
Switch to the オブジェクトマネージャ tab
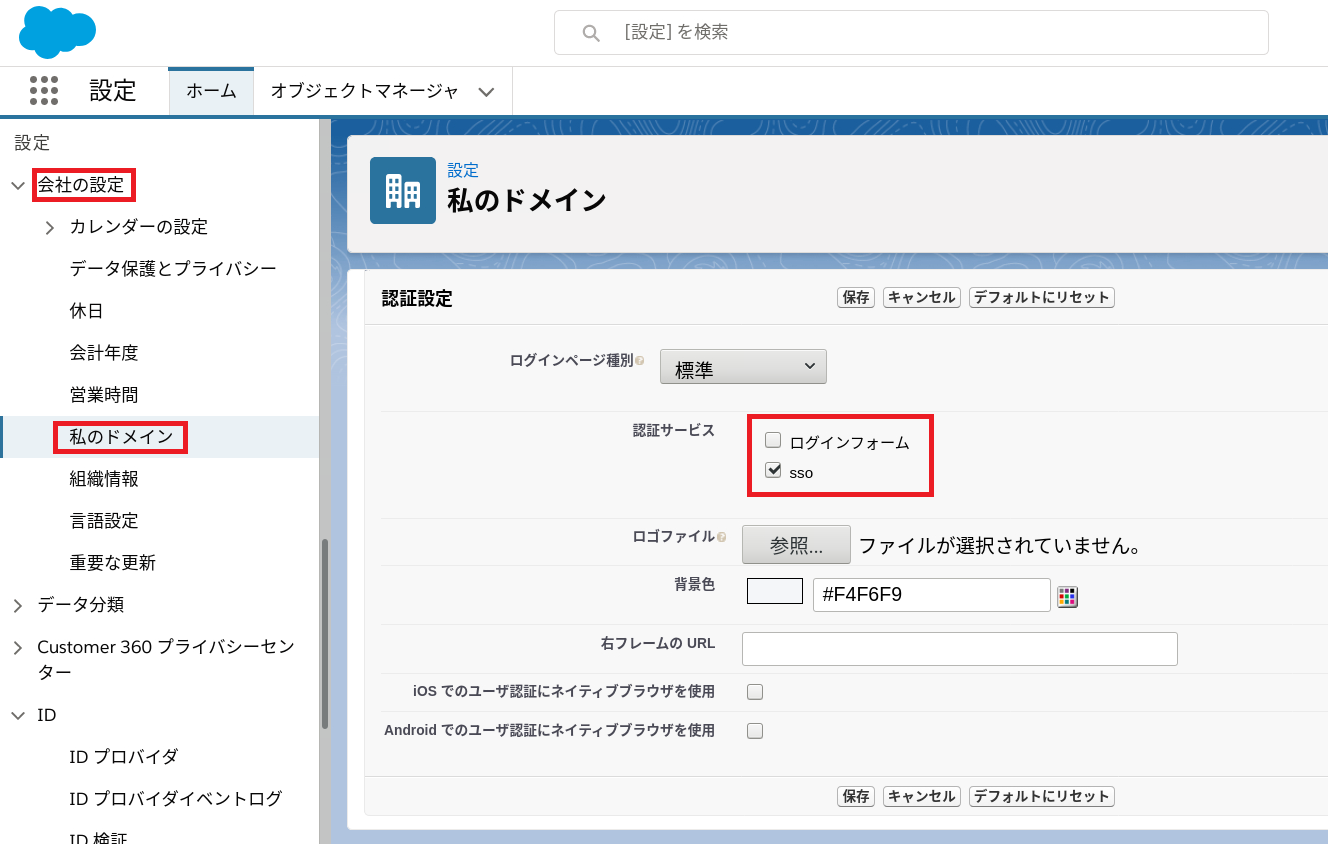click(365, 91)
